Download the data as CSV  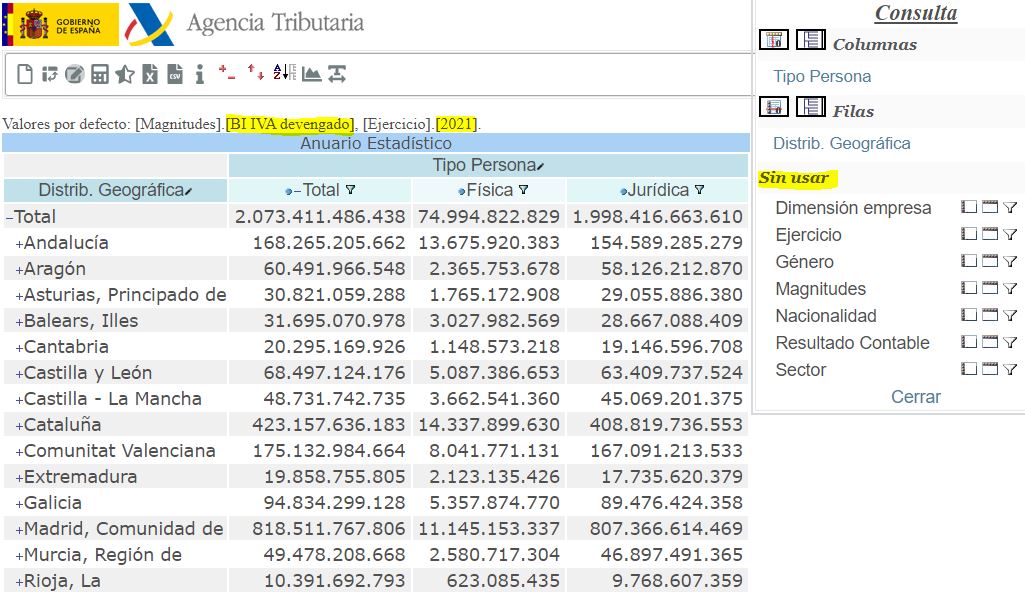tap(175, 74)
